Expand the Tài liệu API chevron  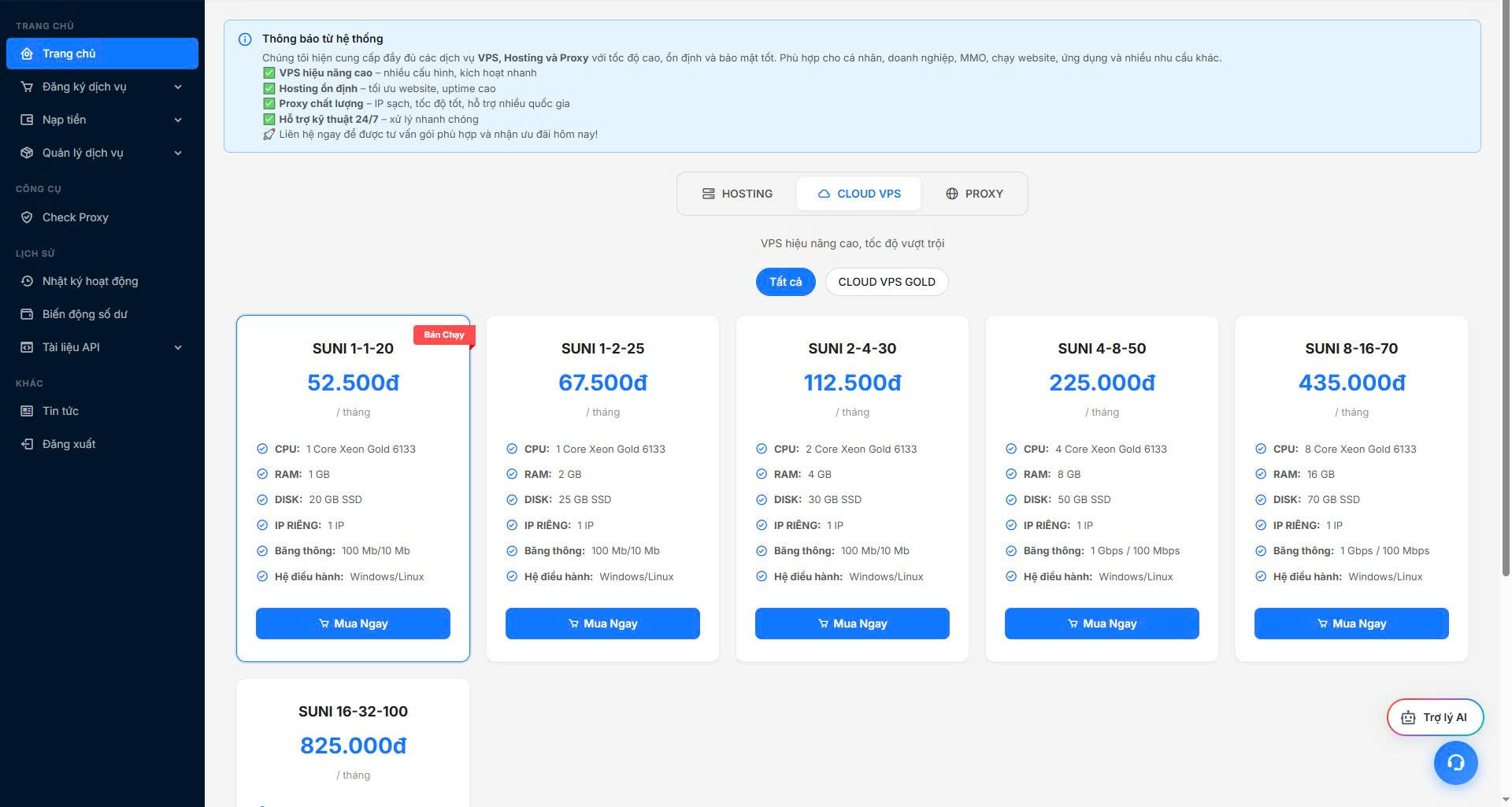click(178, 347)
